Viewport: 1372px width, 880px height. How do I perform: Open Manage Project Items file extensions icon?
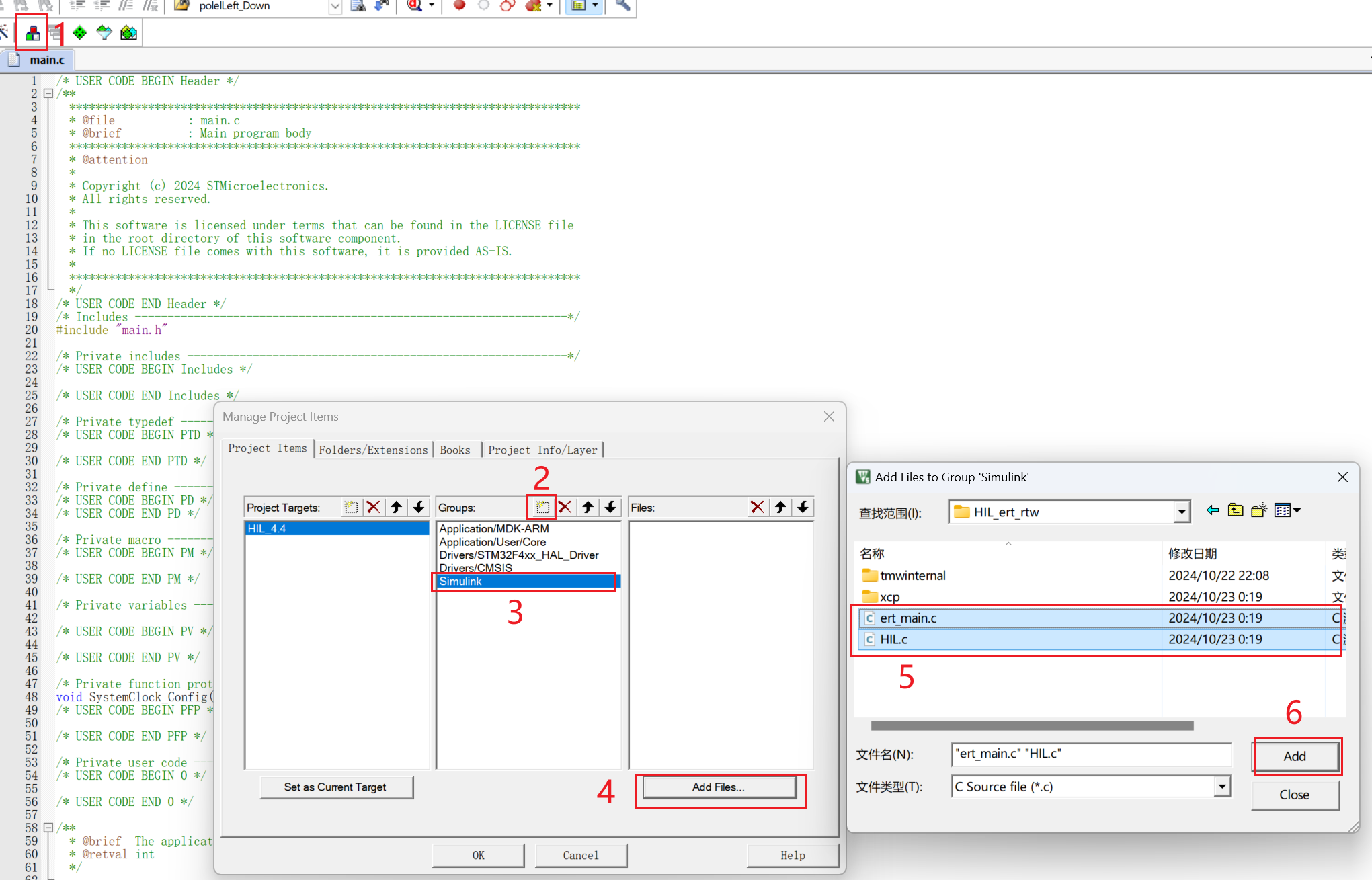coord(32,32)
